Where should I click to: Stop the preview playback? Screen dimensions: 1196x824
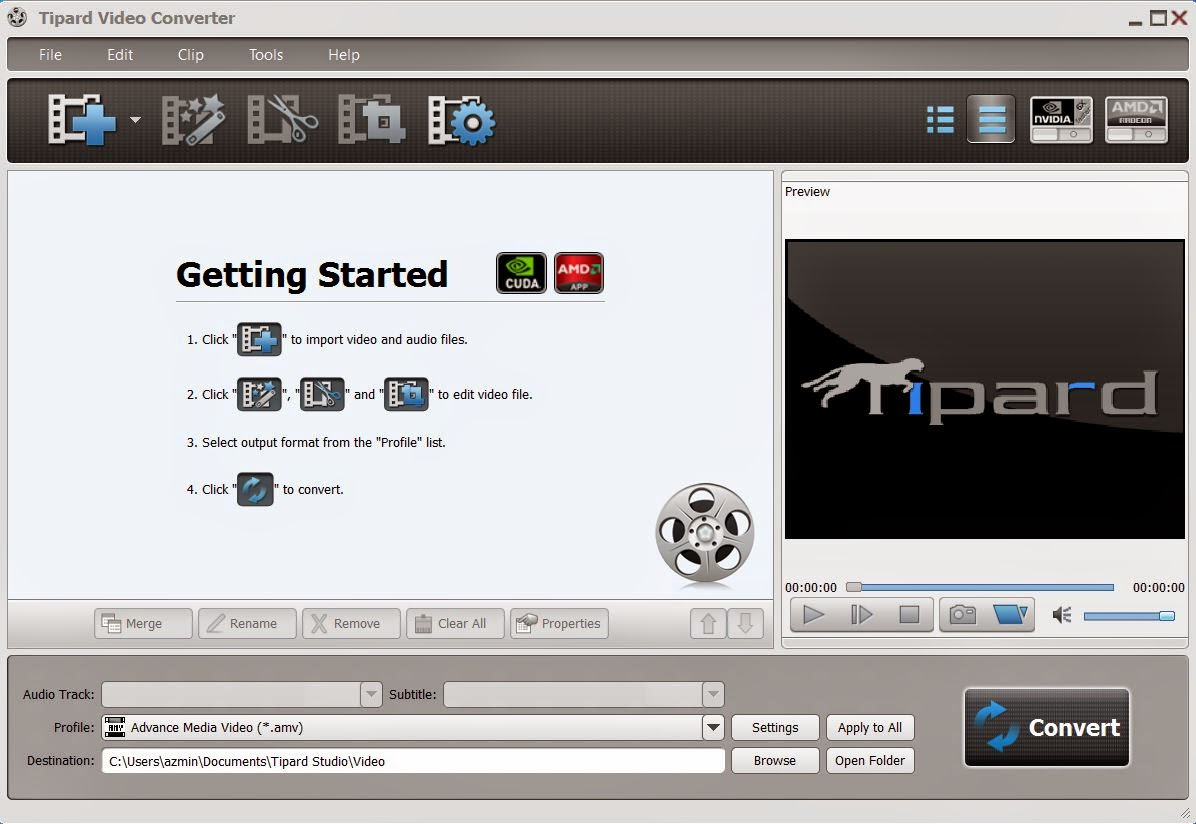coord(909,614)
